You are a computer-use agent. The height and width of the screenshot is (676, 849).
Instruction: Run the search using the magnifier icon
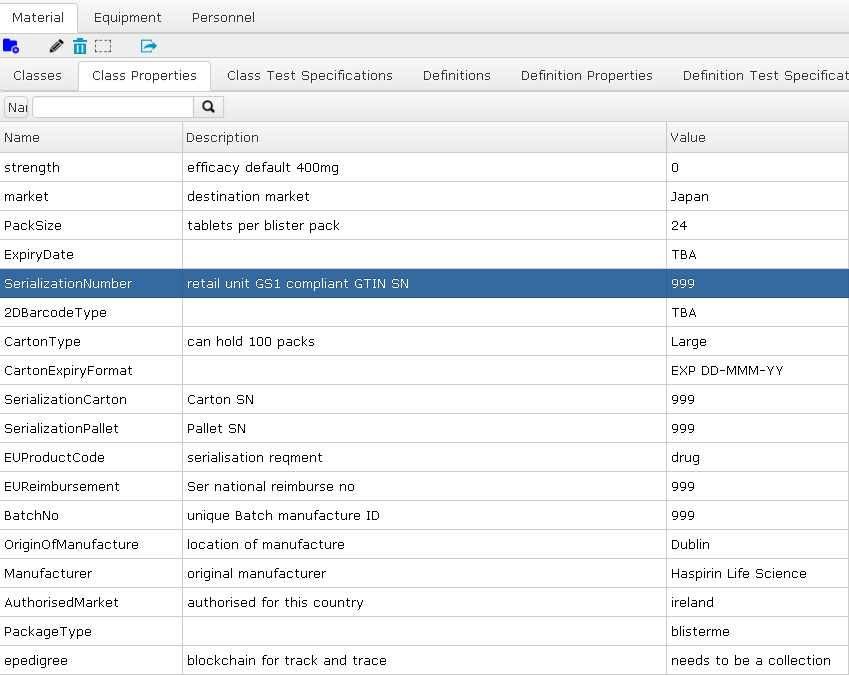[209, 107]
